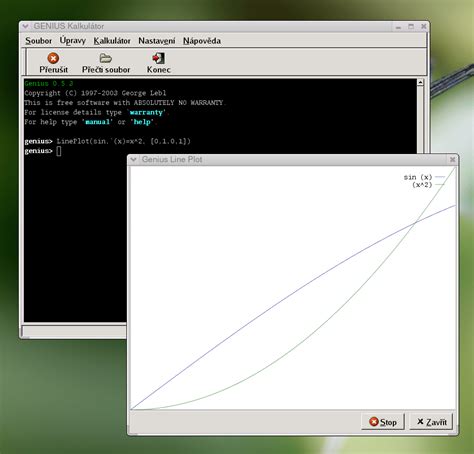This screenshot has height=454, width=474.
Task: Click the 'manual' keyword in console
Action: pos(97,122)
